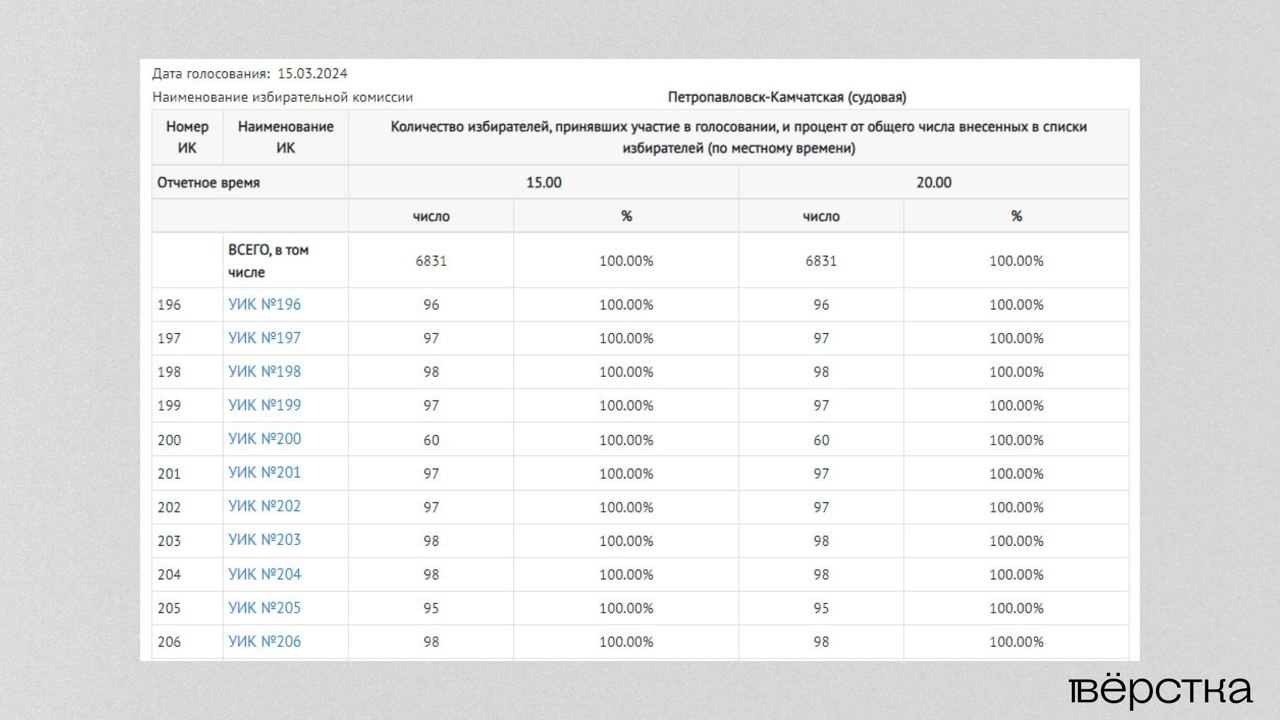The image size is (1280, 720).
Task: Click the voting date 15.03.2024
Action: [312, 74]
